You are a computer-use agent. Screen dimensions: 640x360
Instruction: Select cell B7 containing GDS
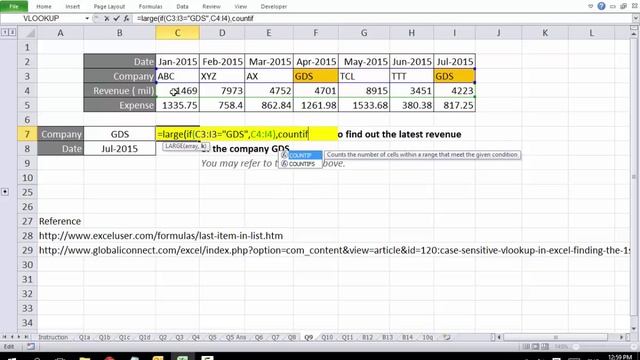tap(120, 134)
